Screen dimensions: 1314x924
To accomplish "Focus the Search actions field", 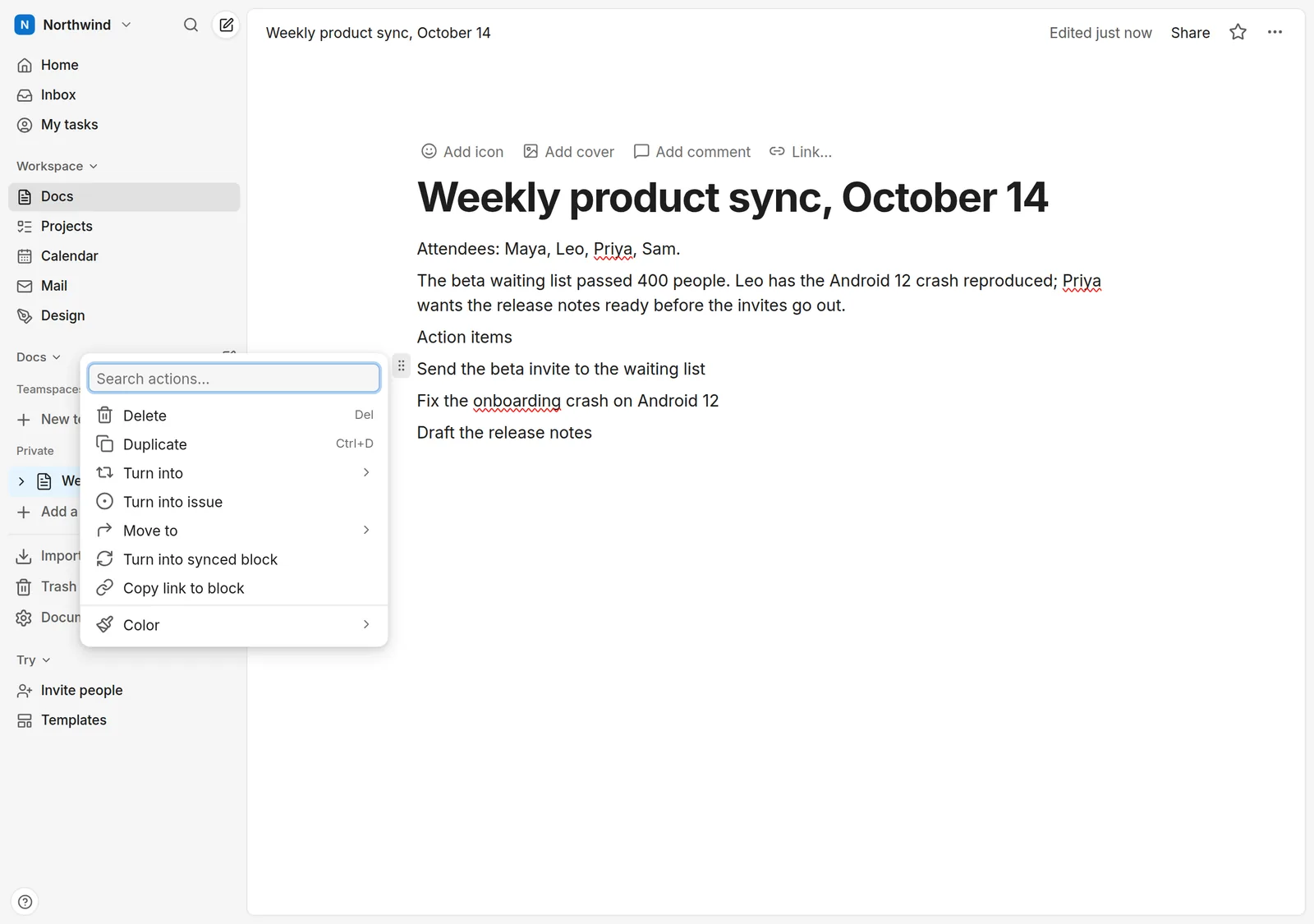I will 234,379.
